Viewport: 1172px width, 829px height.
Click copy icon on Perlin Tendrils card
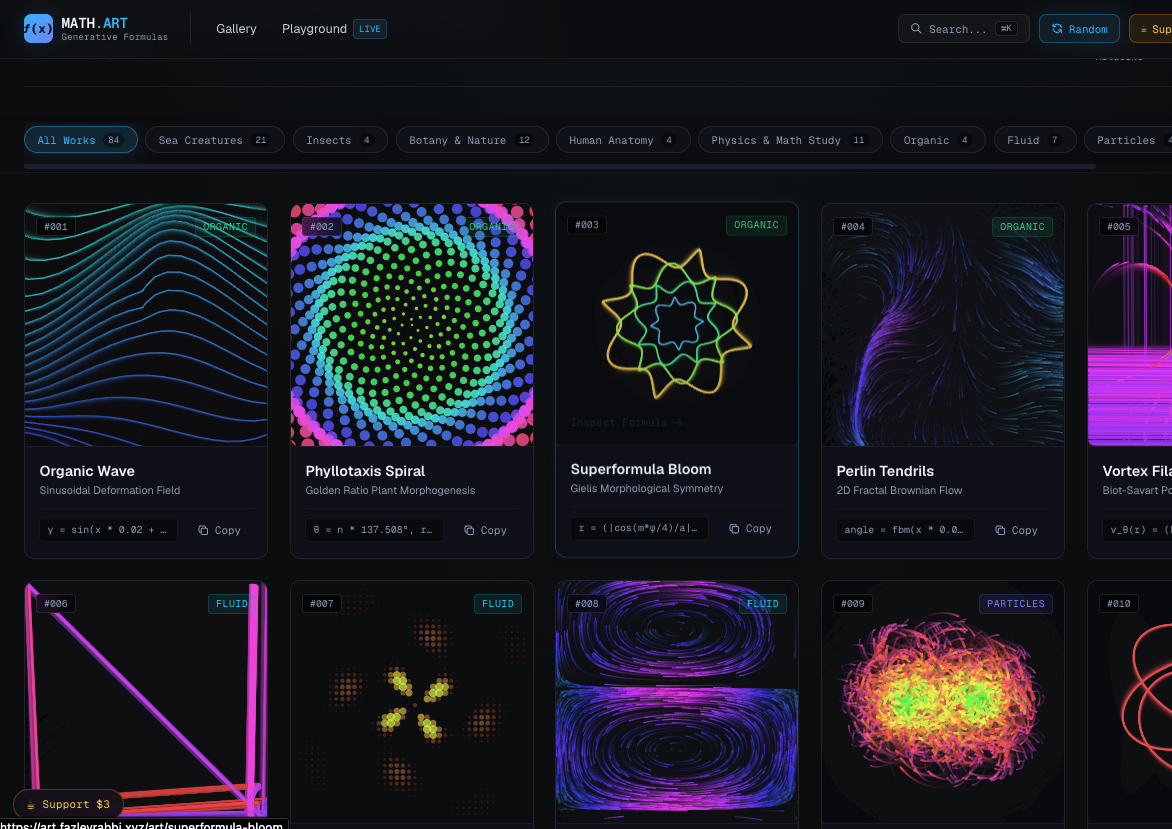[1000, 530]
